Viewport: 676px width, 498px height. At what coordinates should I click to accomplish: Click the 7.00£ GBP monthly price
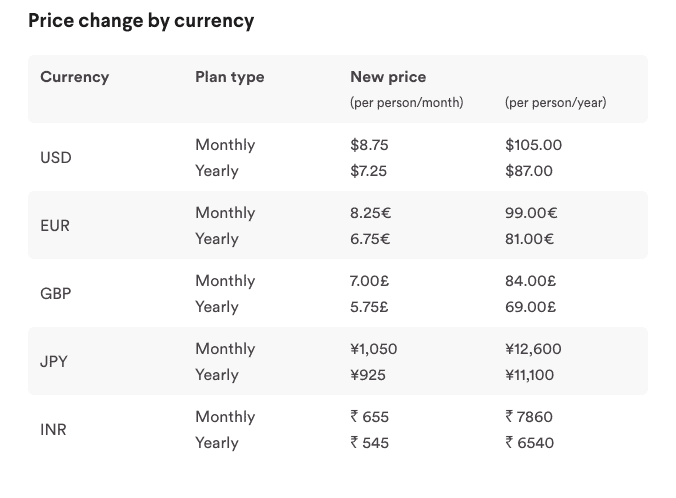tap(369, 281)
